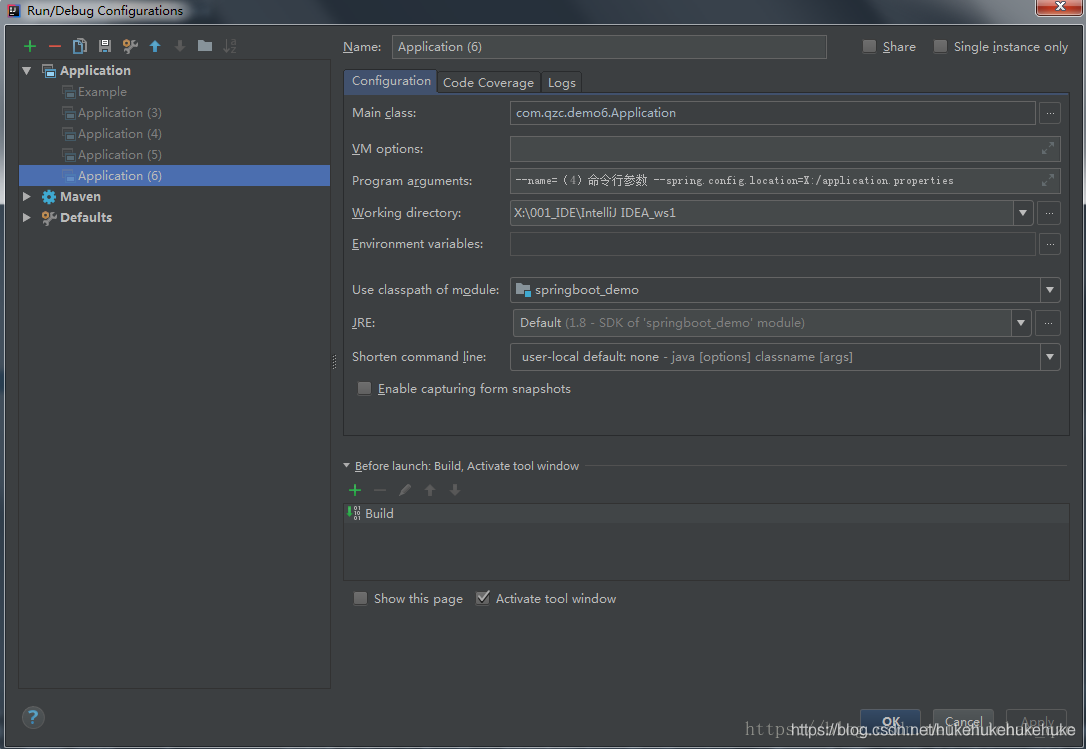Click the Cancel button

963,721
